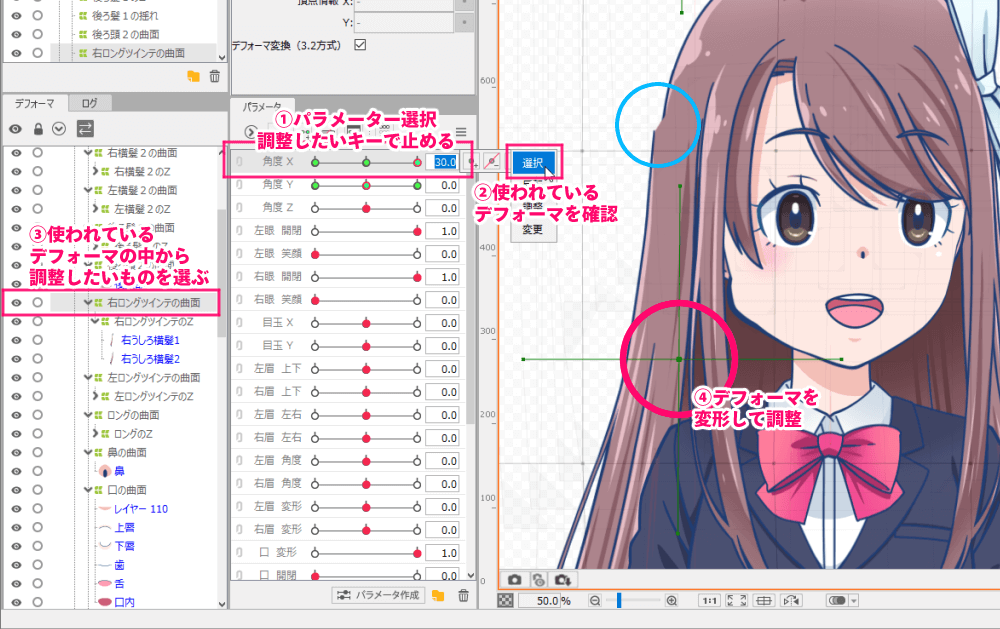Switch to the デフォーマ tab

[x=34, y=103]
